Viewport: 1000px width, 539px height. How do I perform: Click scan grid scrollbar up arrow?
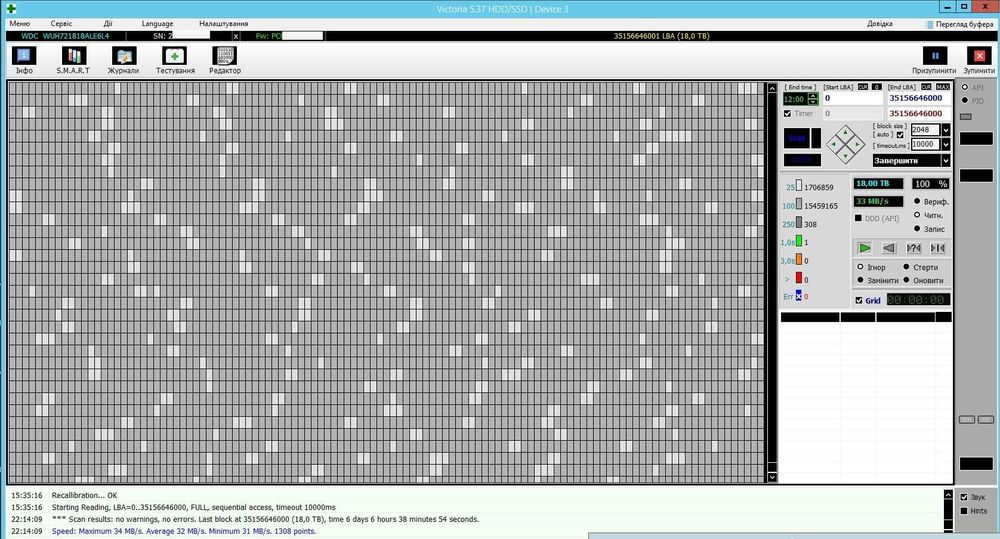click(x=772, y=88)
